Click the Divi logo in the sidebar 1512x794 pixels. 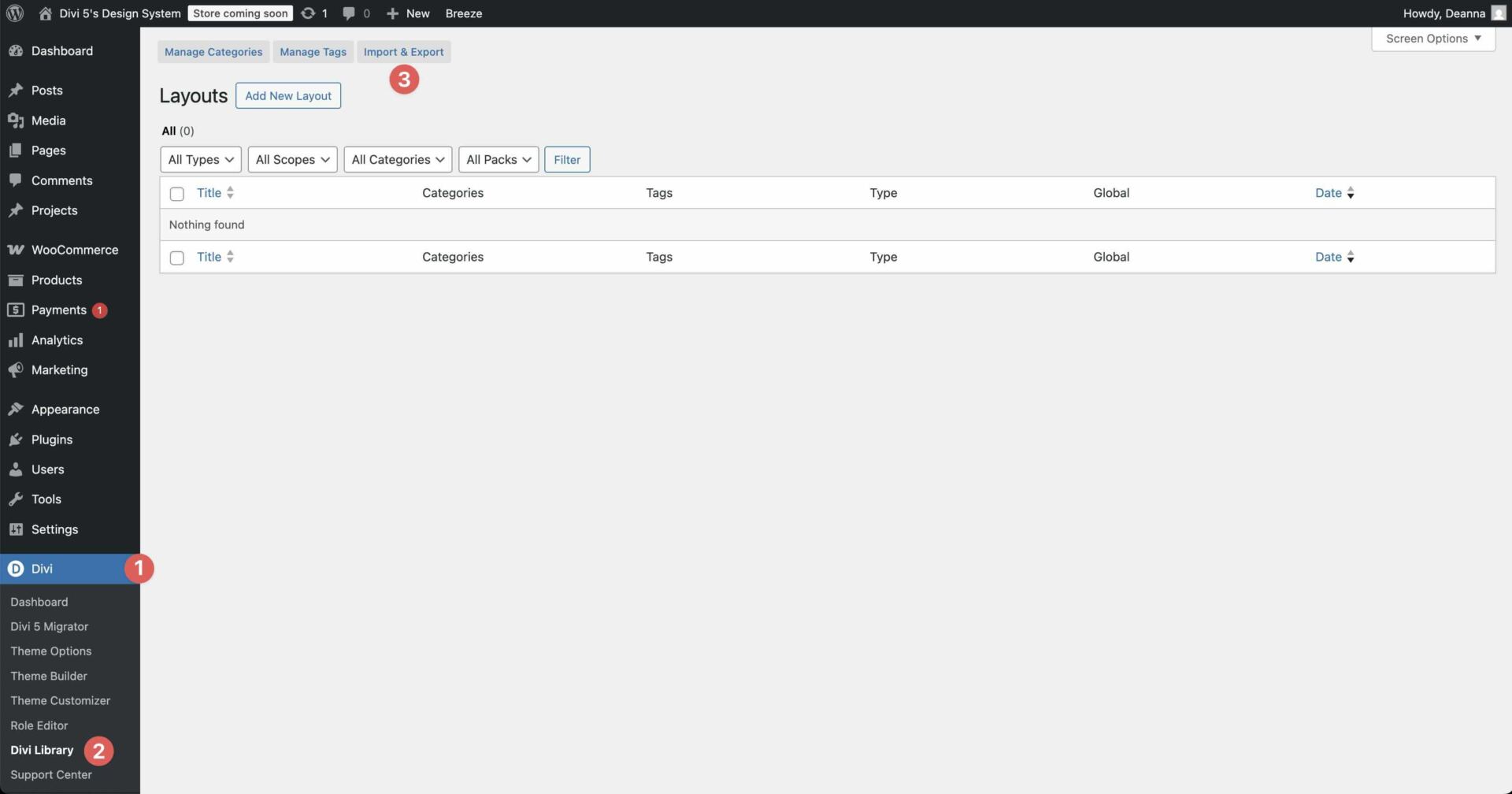point(16,568)
